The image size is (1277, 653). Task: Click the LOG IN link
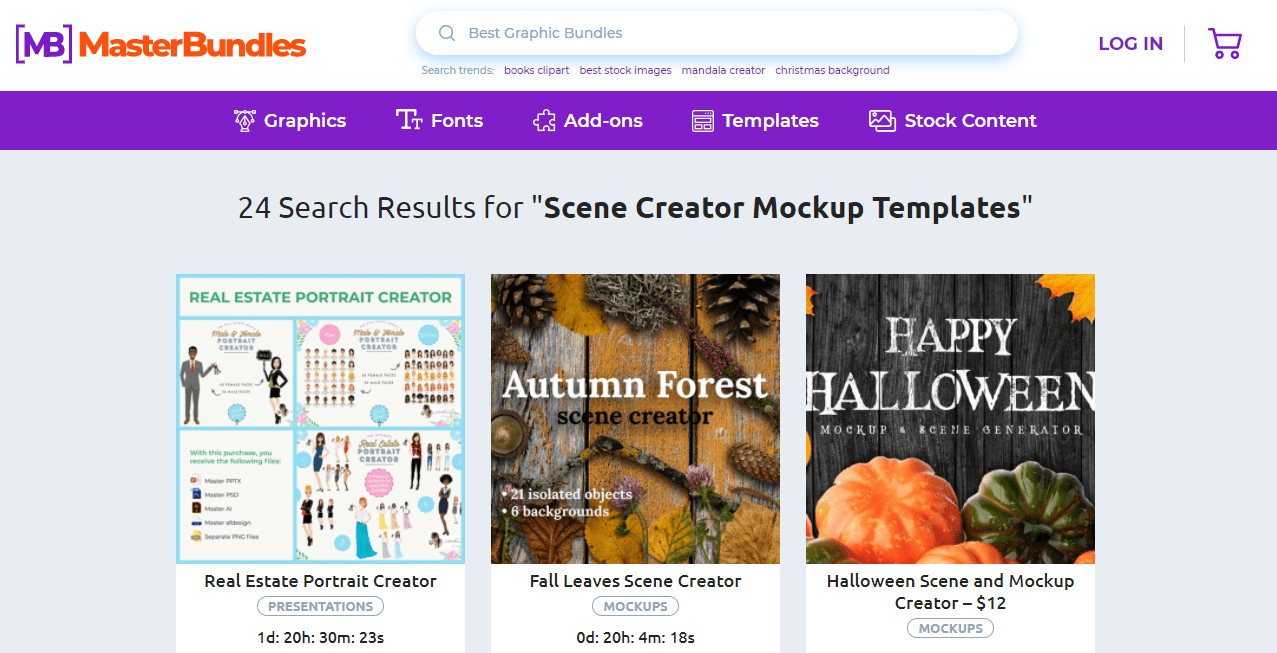click(1131, 44)
